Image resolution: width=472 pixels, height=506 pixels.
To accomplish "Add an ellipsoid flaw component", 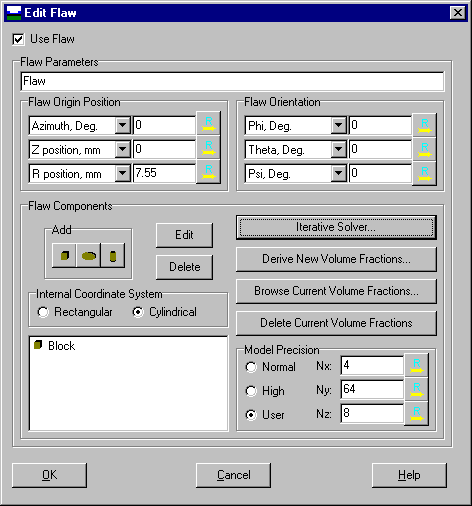I will point(89,255).
